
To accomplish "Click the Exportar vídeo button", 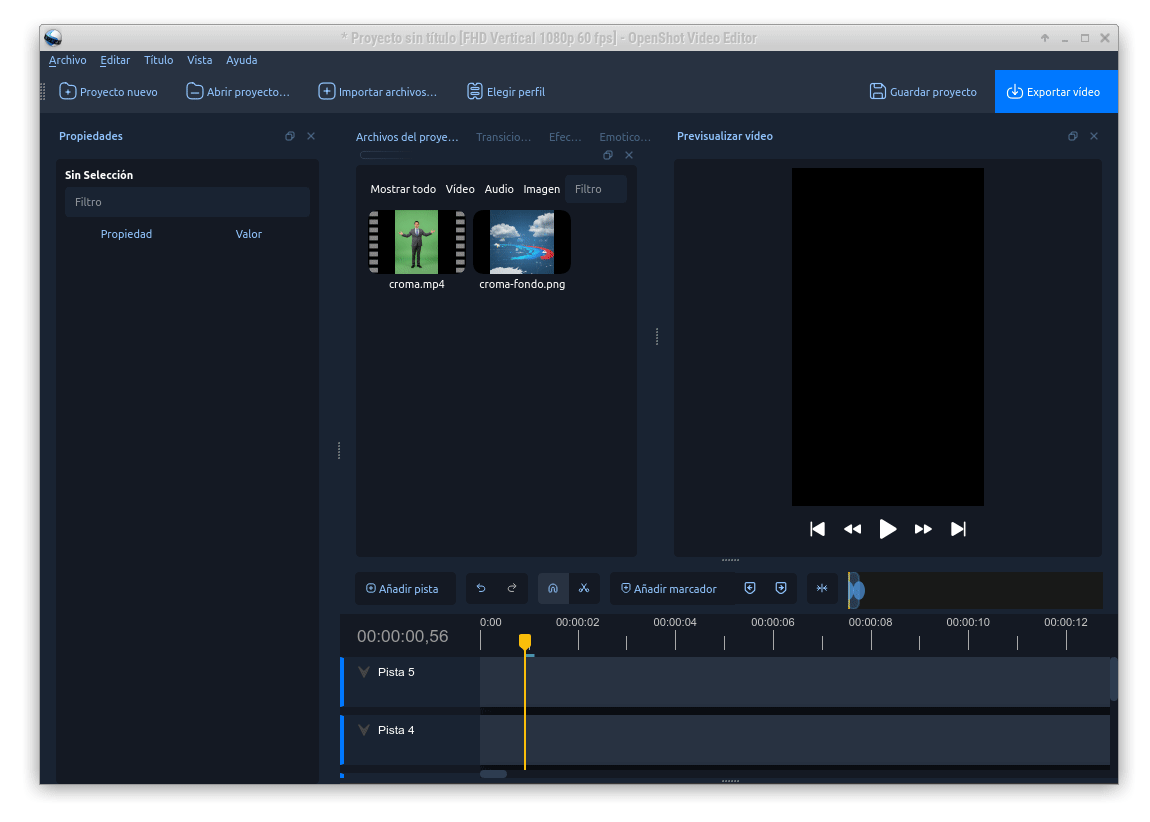I will click(x=1054, y=92).
